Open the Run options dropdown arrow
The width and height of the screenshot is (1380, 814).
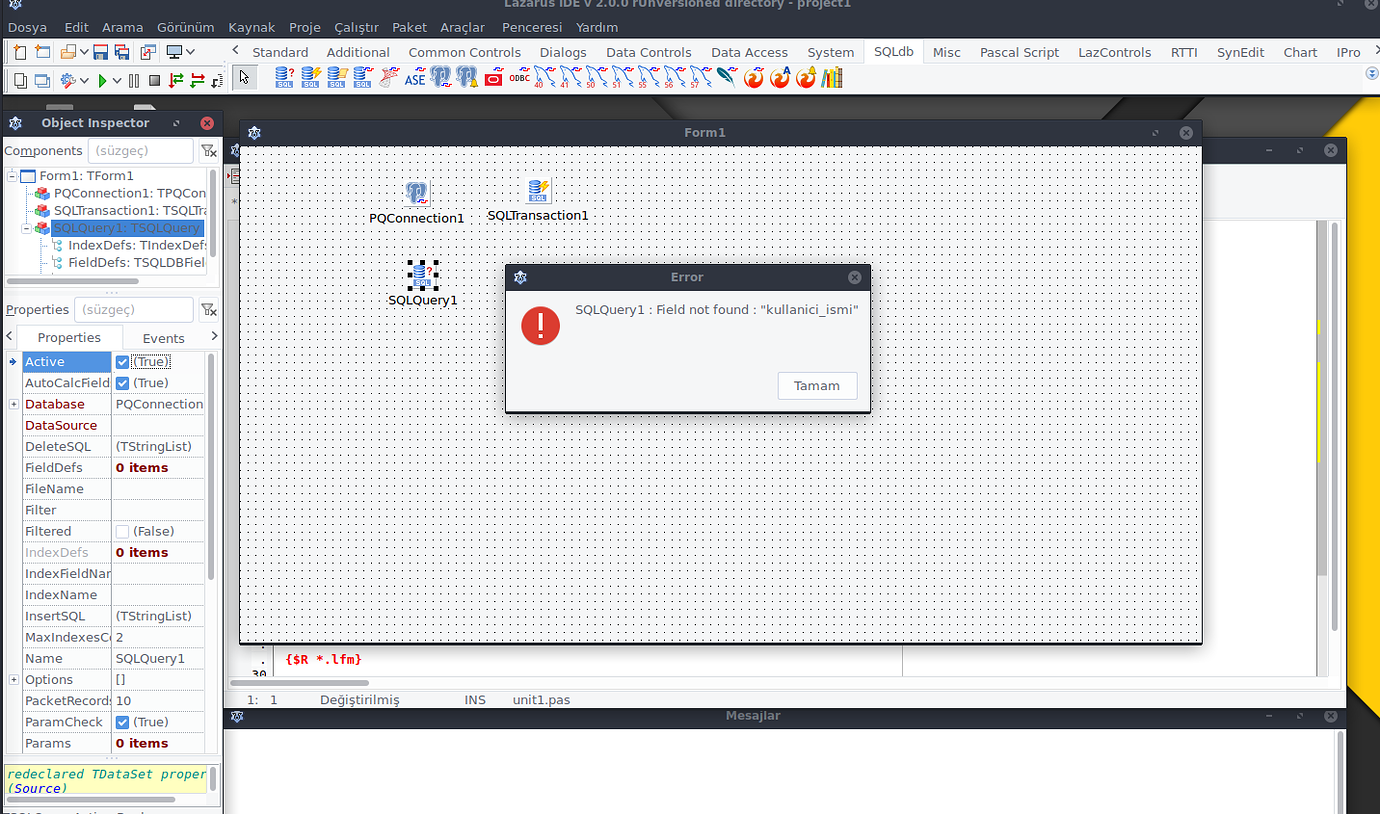click(117, 81)
